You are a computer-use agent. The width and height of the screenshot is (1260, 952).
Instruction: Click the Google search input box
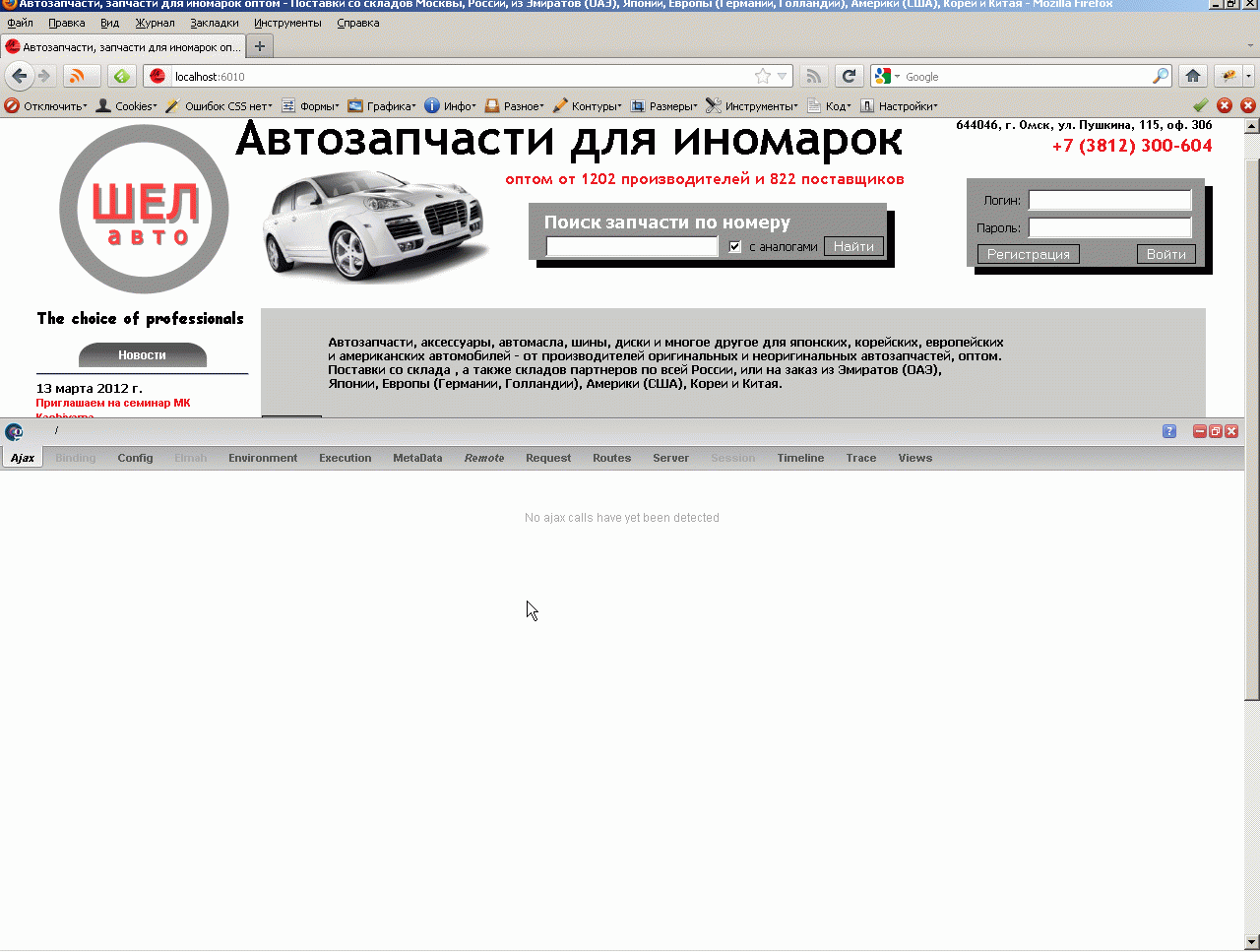pos(1027,76)
